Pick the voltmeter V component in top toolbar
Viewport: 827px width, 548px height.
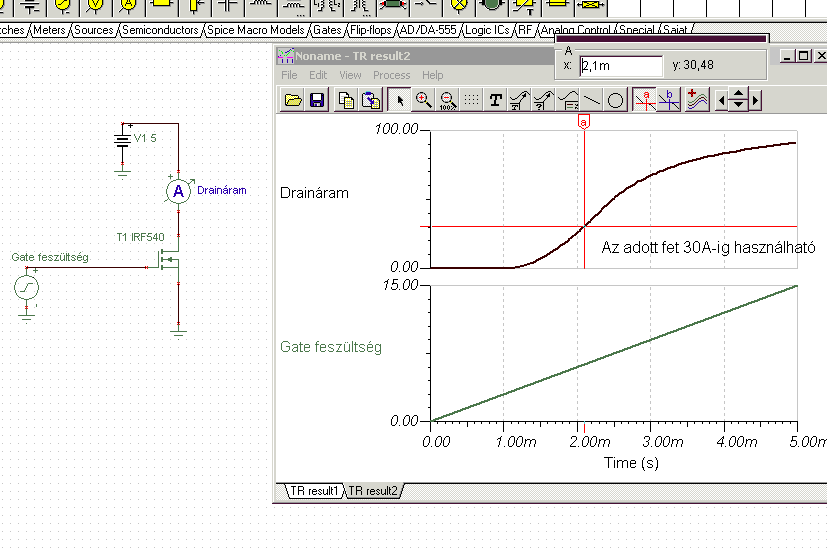pyautogui.click(x=95, y=5)
